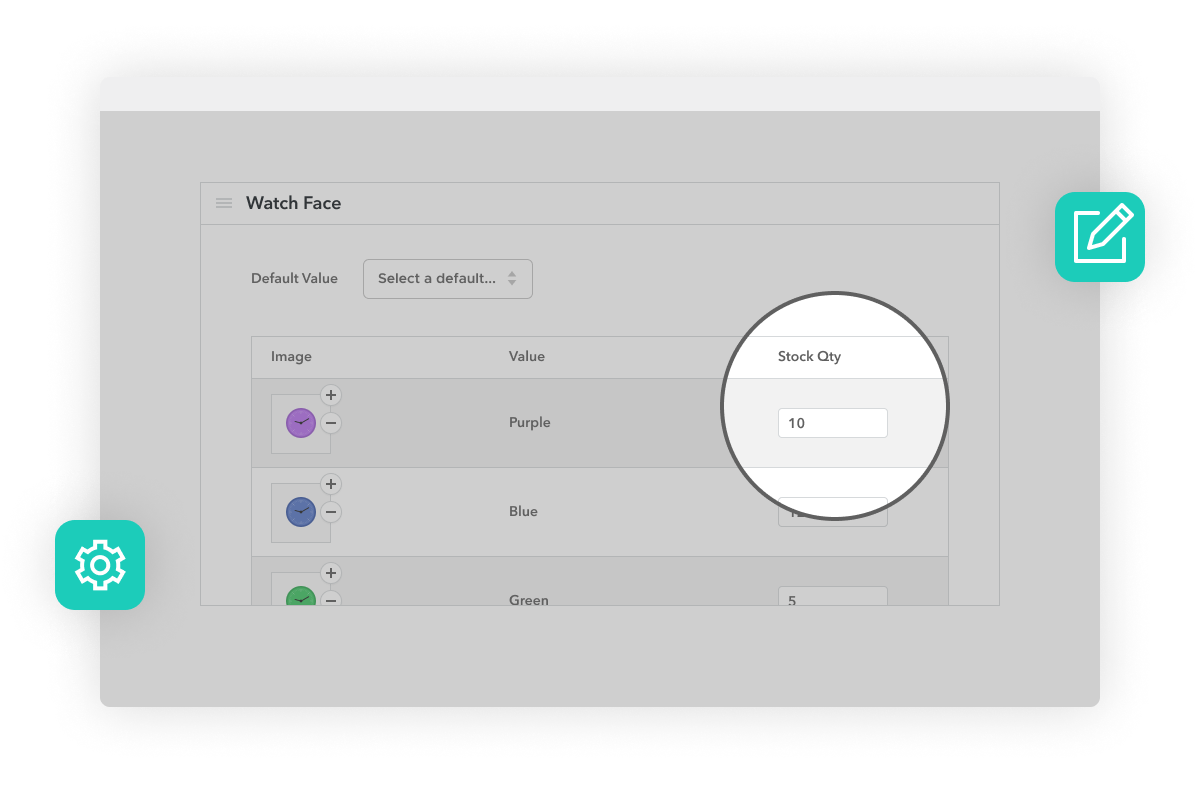Image resolution: width=1200 pixels, height=788 pixels.
Task: Click the minus icon for the Blue row
Action: pos(330,512)
